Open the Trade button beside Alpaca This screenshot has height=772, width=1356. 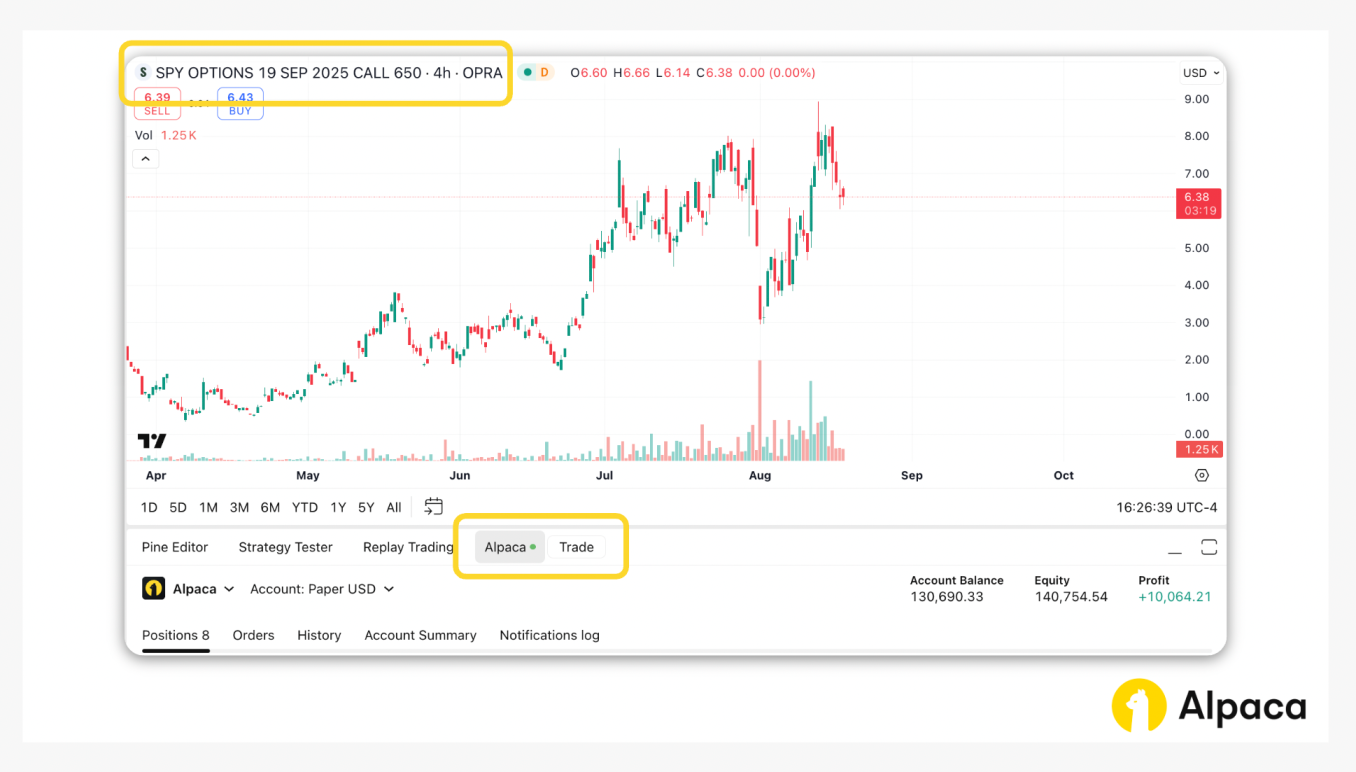pos(576,547)
